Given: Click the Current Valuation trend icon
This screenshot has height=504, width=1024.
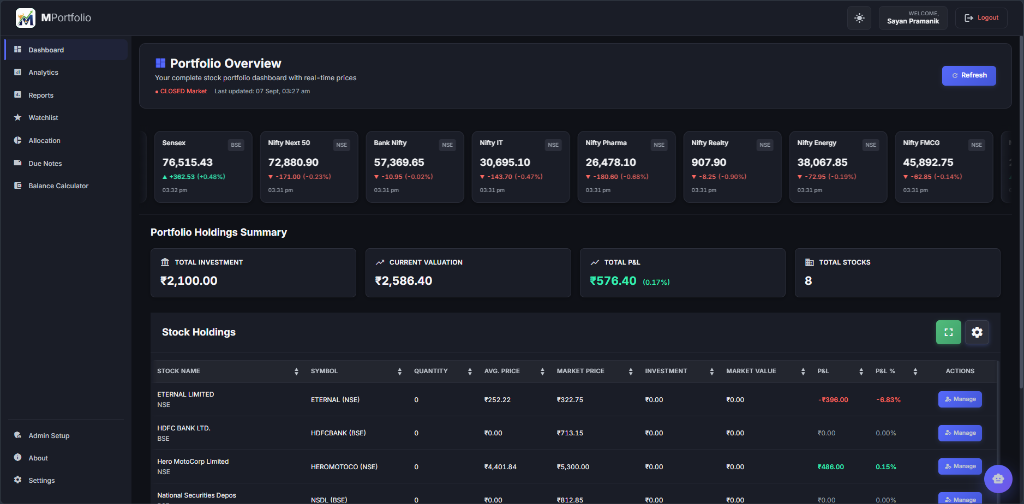Looking at the screenshot, I should click(380, 262).
